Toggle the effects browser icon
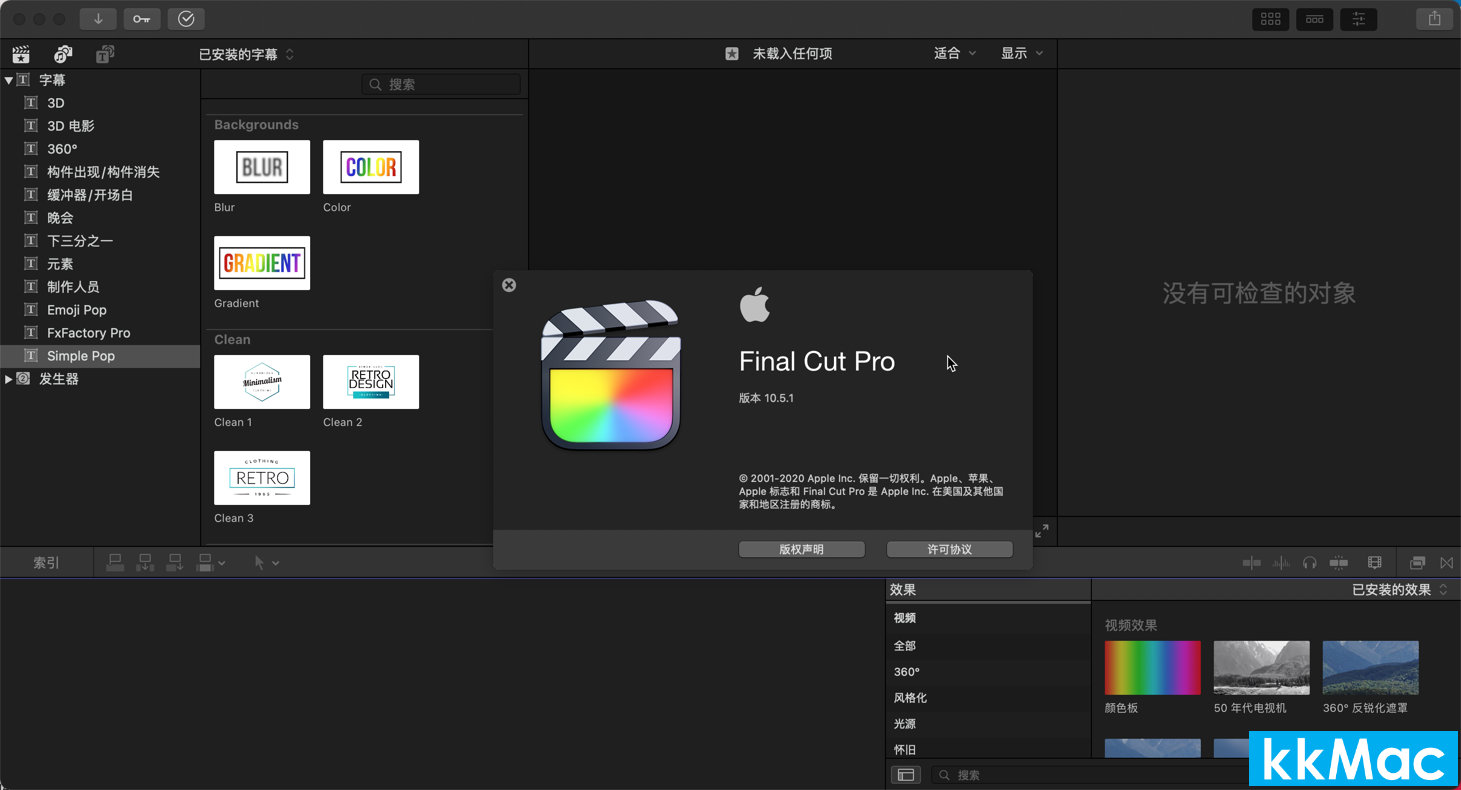This screenshot has width=1461, height=790. coord(1417,563)
